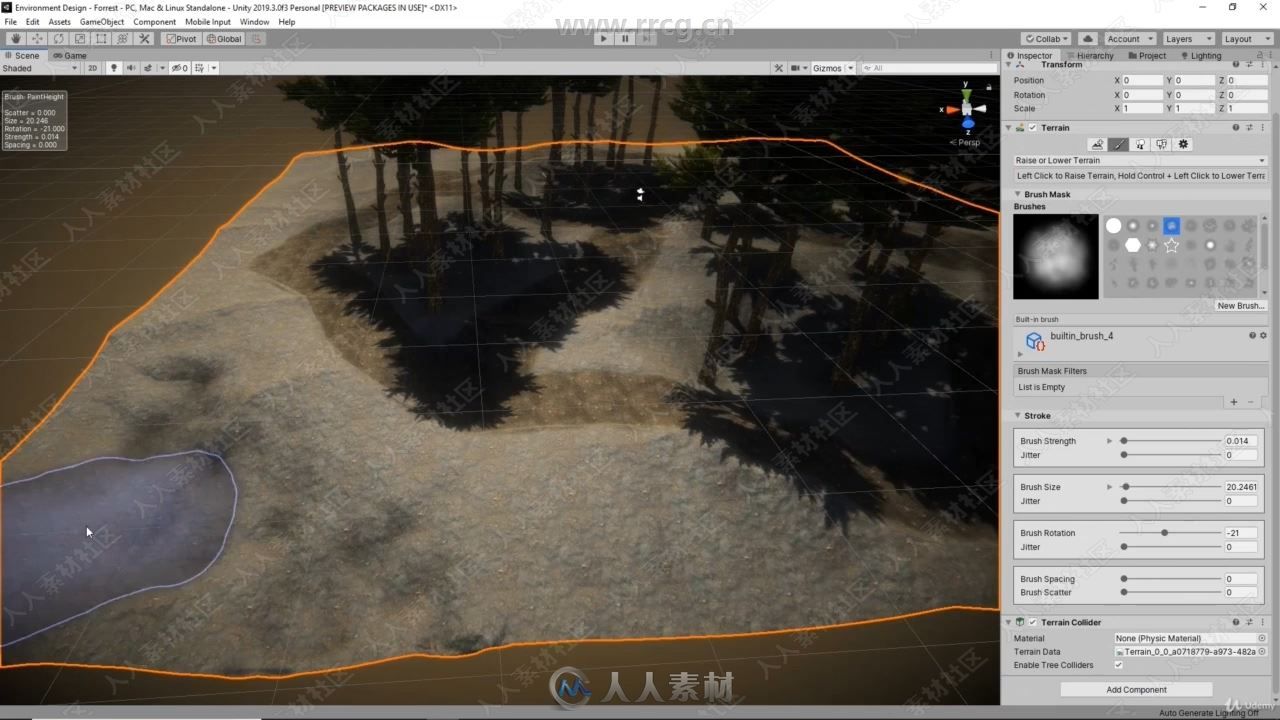Open the Terrain component help icon

pos(1236,128)
